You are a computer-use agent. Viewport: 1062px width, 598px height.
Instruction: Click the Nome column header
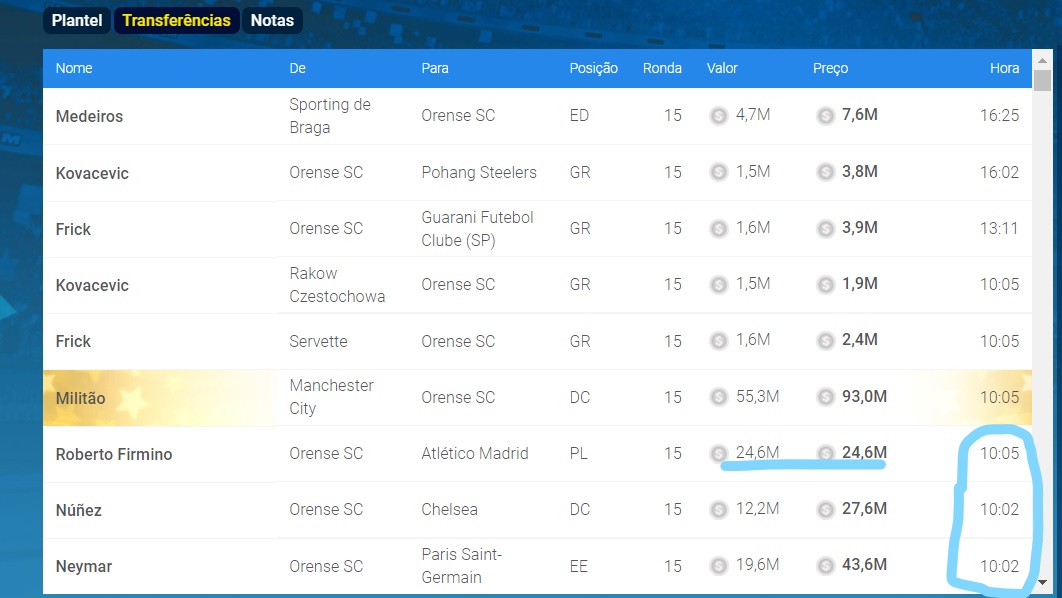coord(73,68)
